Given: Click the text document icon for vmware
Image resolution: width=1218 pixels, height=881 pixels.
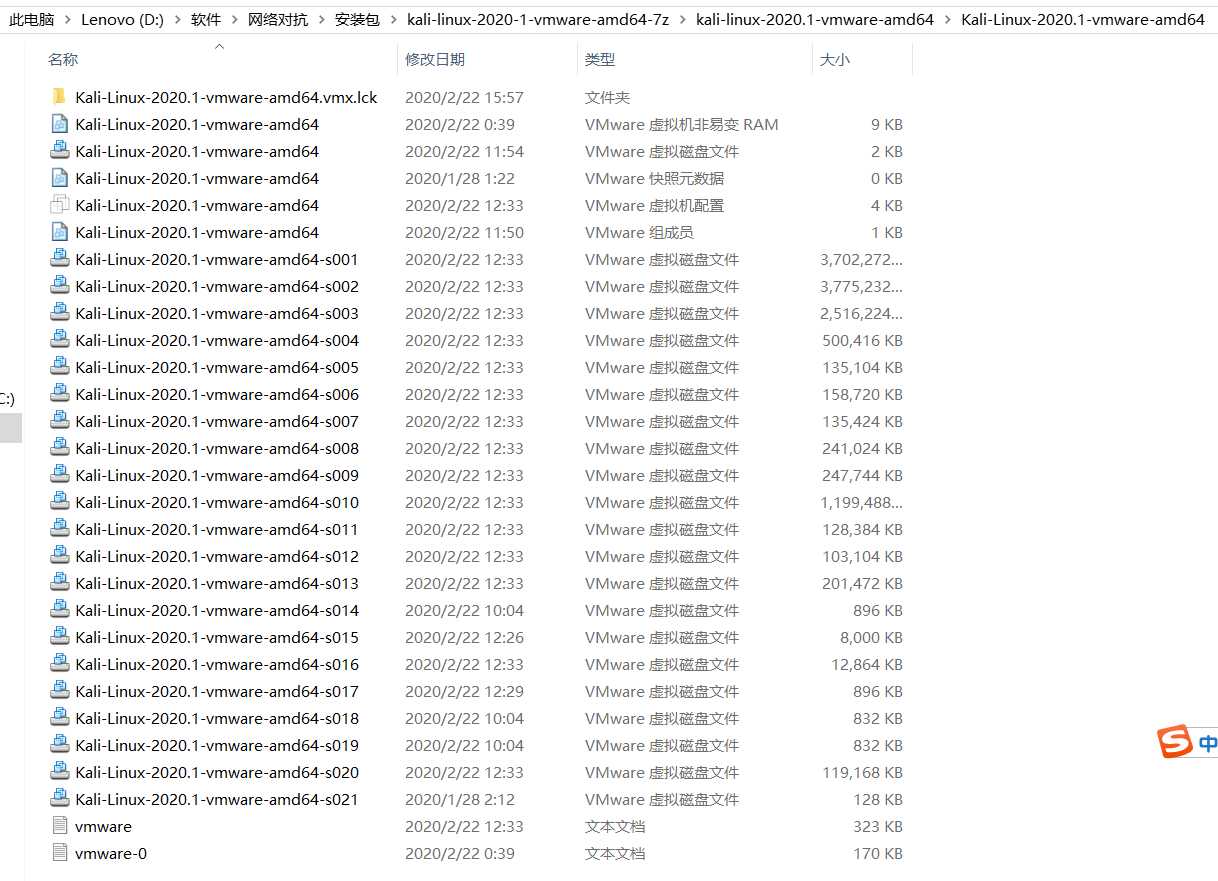Looking at the screenshot, I should point(60,826).
